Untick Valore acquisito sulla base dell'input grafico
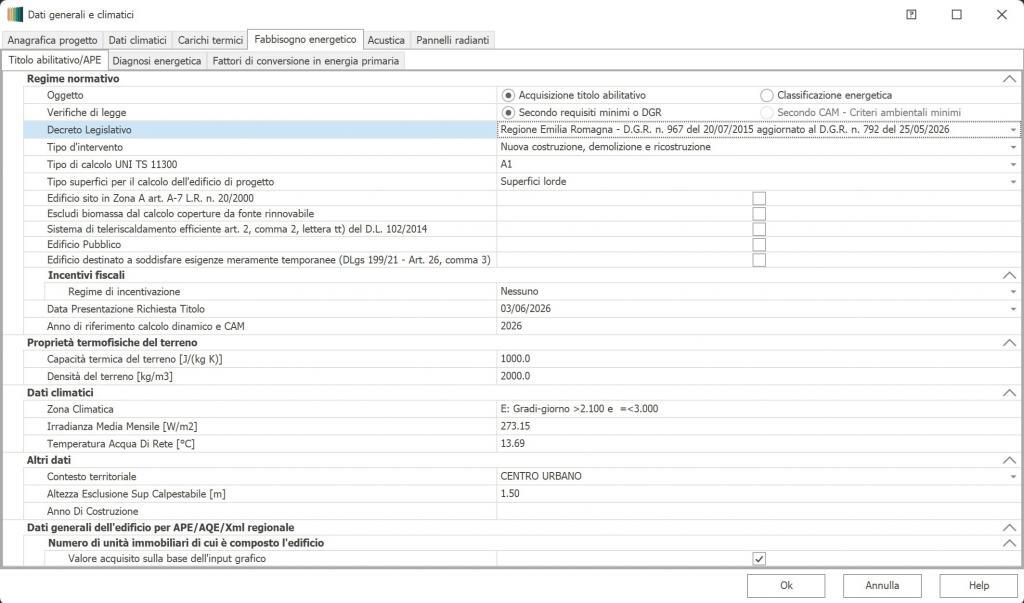1024x603 pixels. [759, 559]
